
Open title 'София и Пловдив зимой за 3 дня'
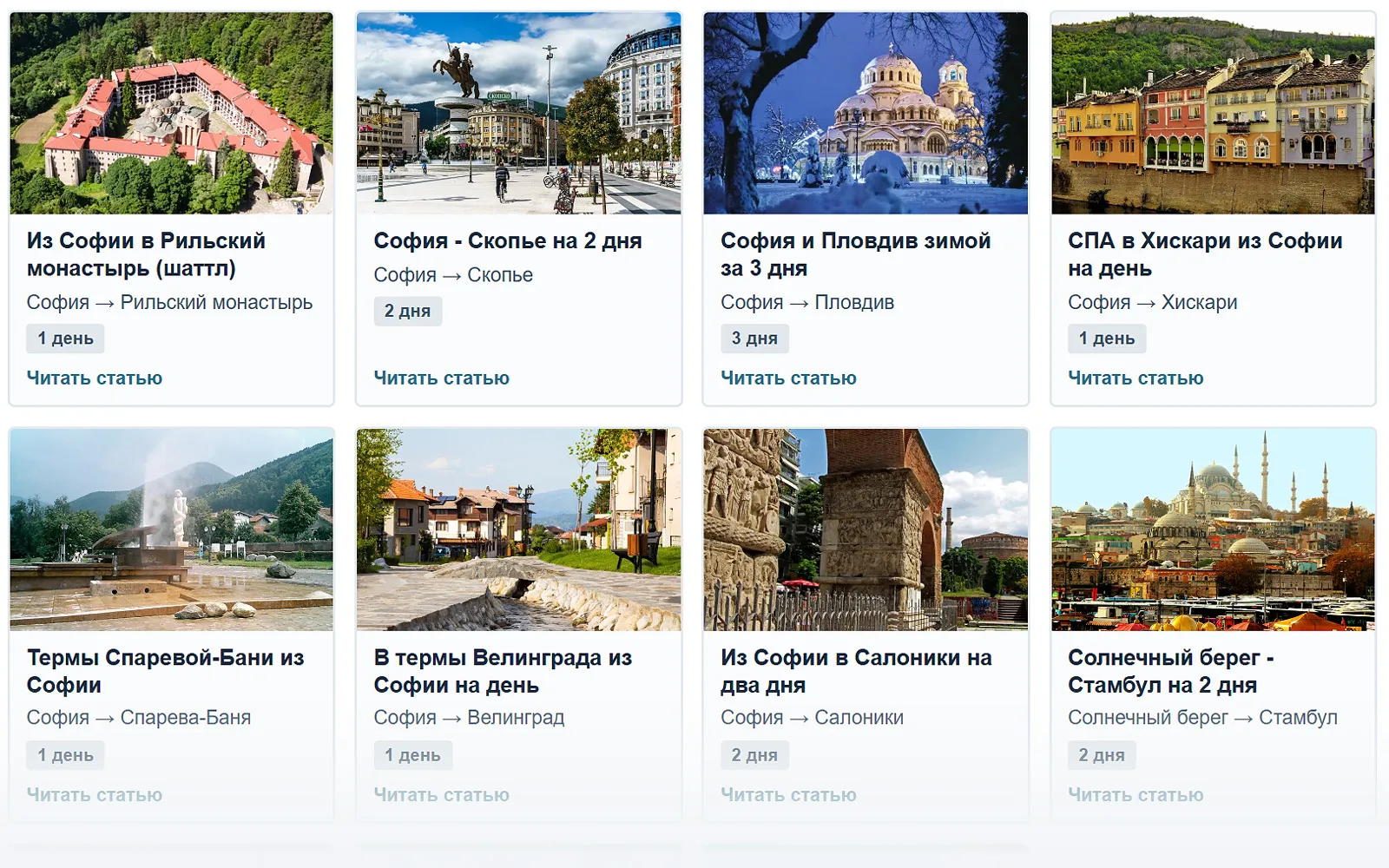pyautogui.click(x=856, y=254)
